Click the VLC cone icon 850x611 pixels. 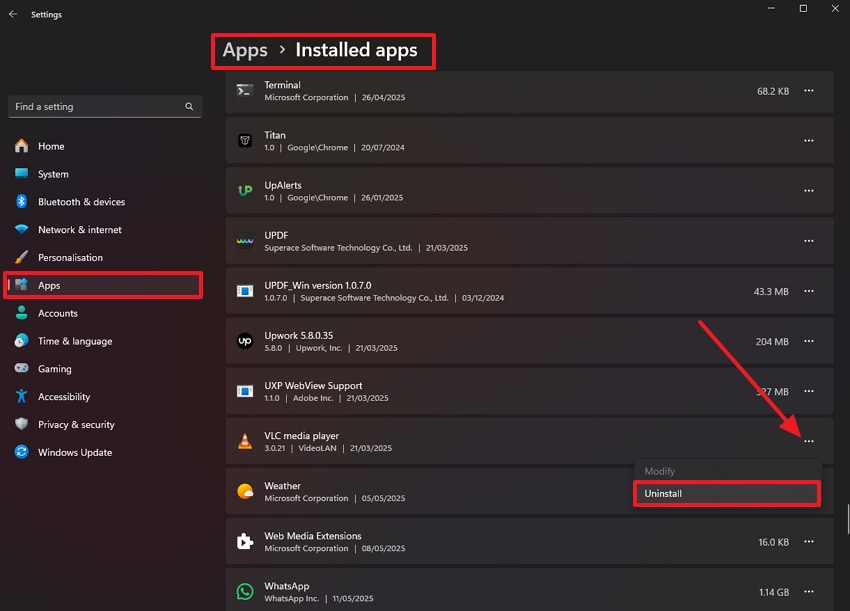click(245, 441)
